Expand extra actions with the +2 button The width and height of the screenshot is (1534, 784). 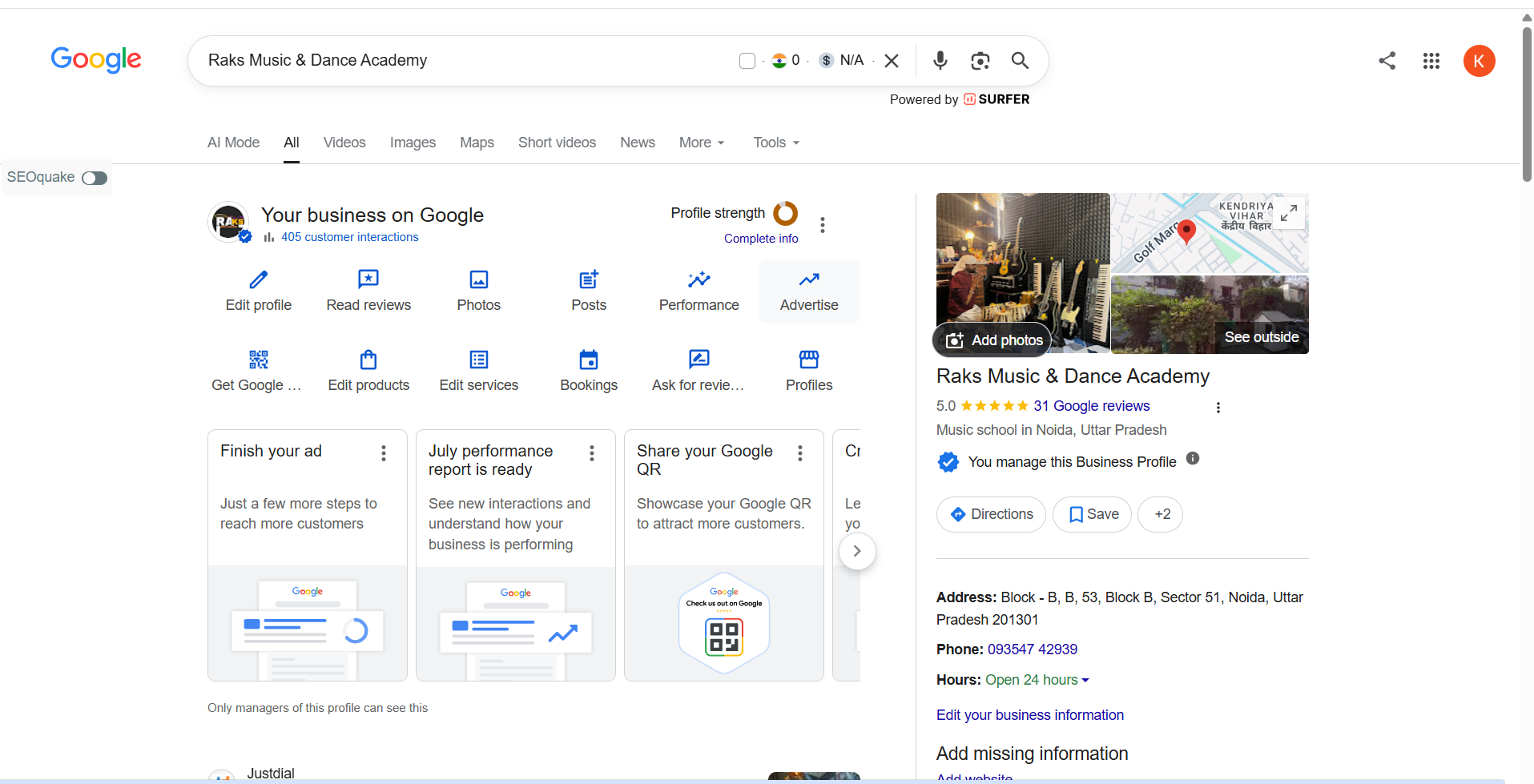(1160, 514)
